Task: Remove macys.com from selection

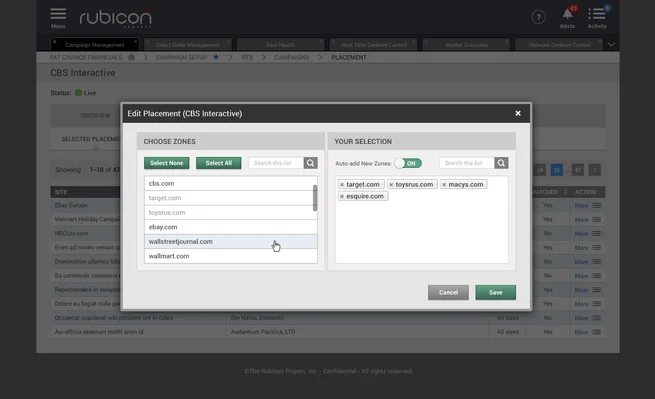Action: pyautogui.click(x=444, y=184)
